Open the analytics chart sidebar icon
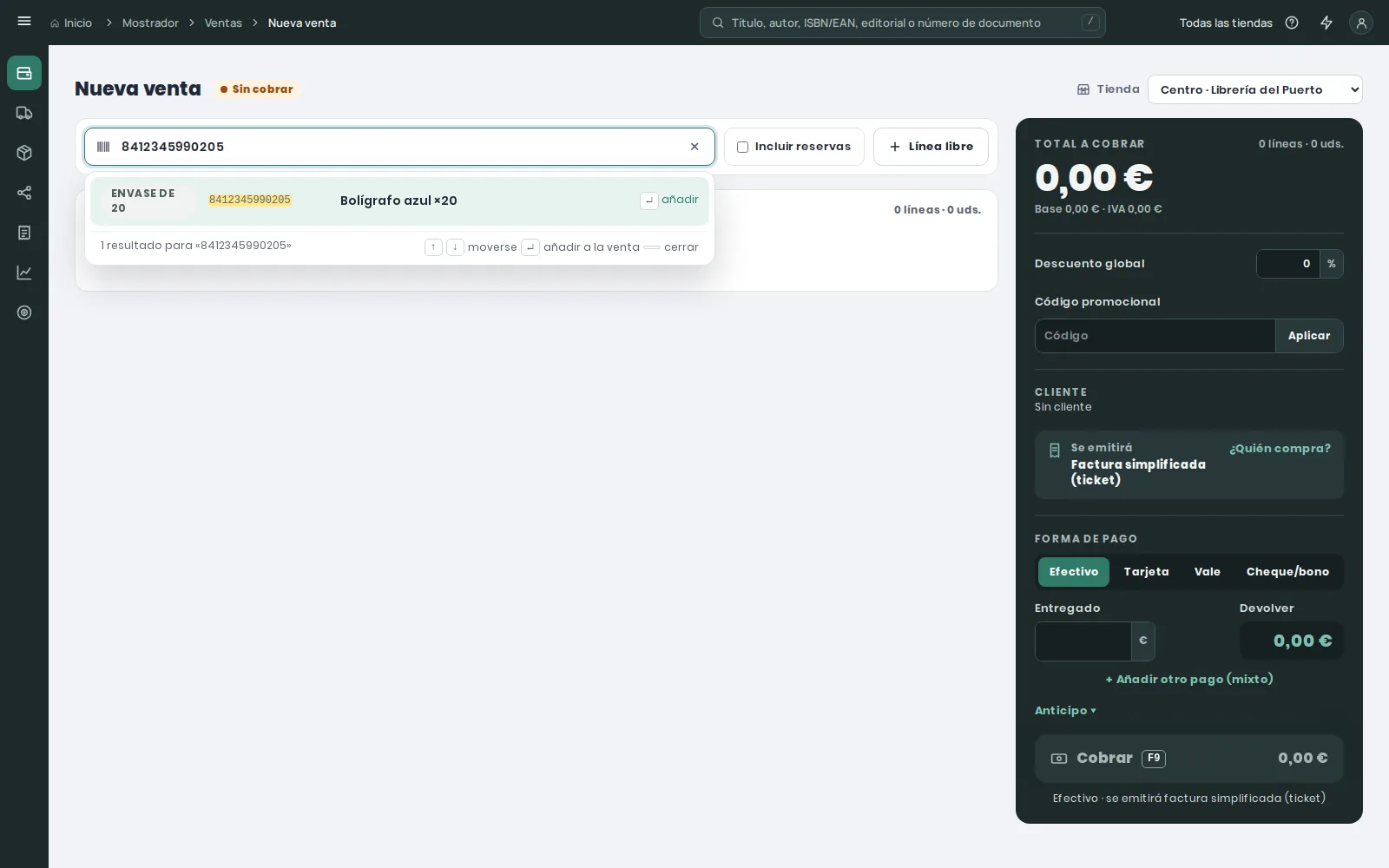Screen dimensions: 1389x868 [x=24, y=273]
